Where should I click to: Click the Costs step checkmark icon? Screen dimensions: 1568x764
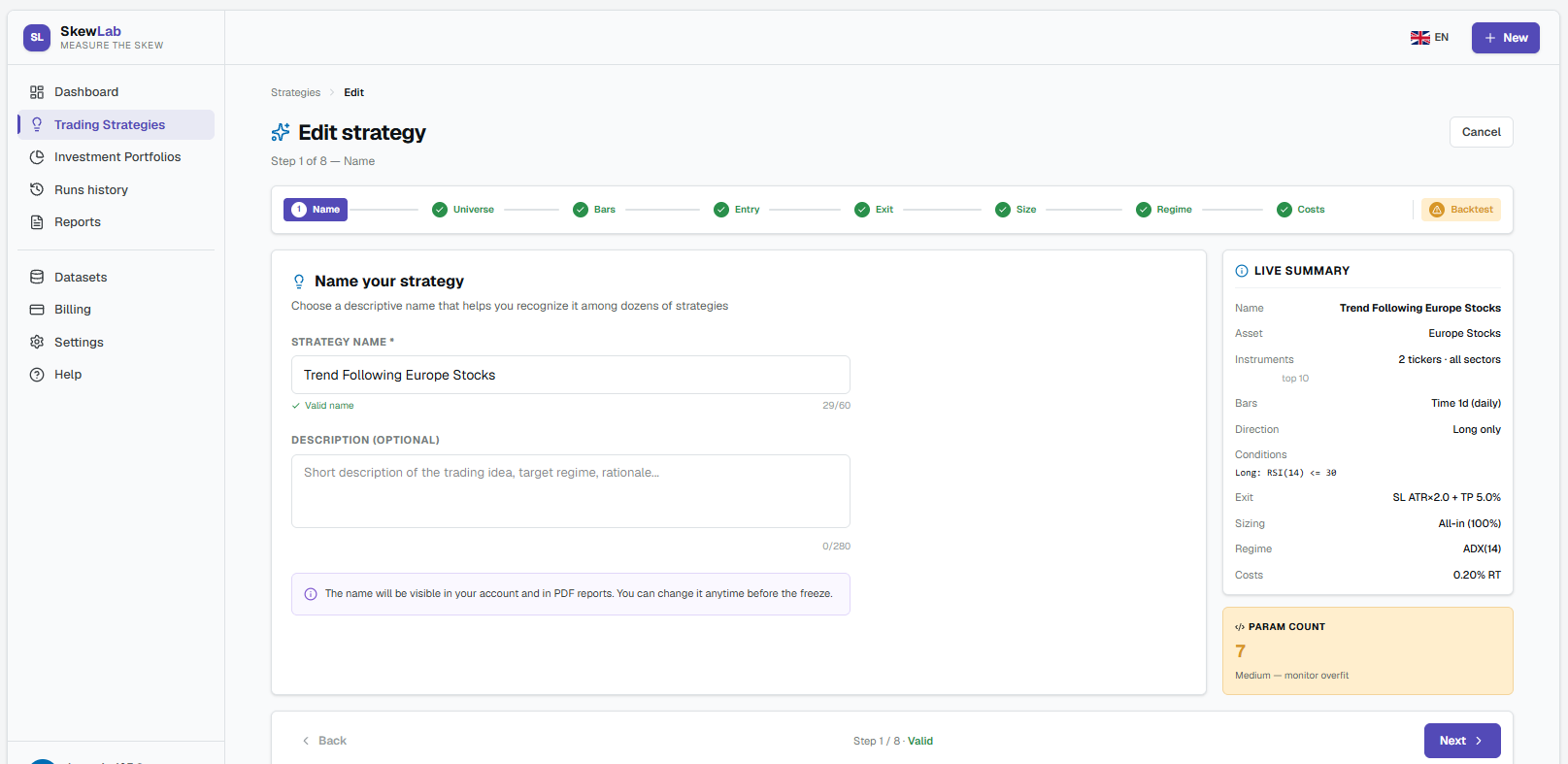coord(1284,210)
